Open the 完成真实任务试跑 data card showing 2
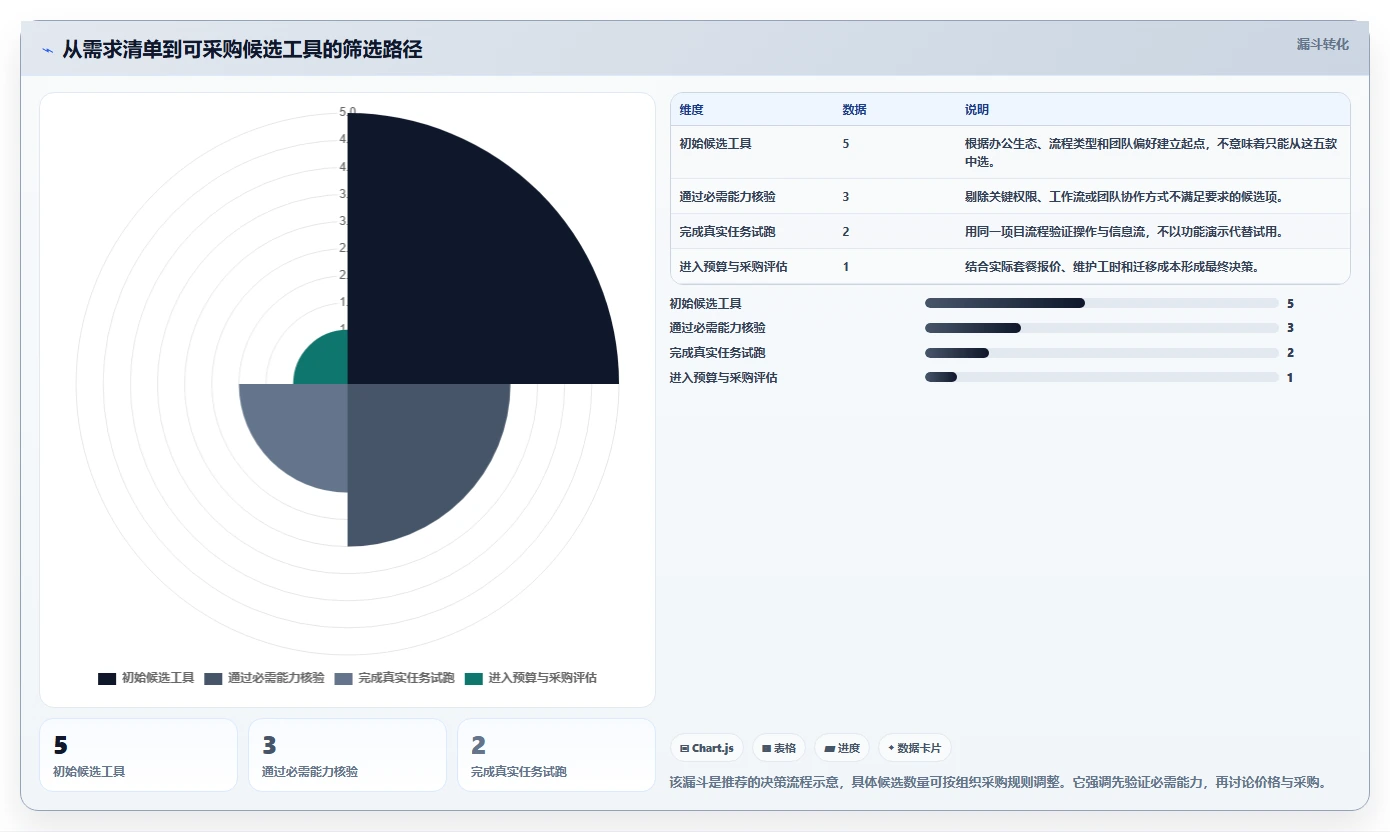The image size is (1390, 832). tap(556, 755)
